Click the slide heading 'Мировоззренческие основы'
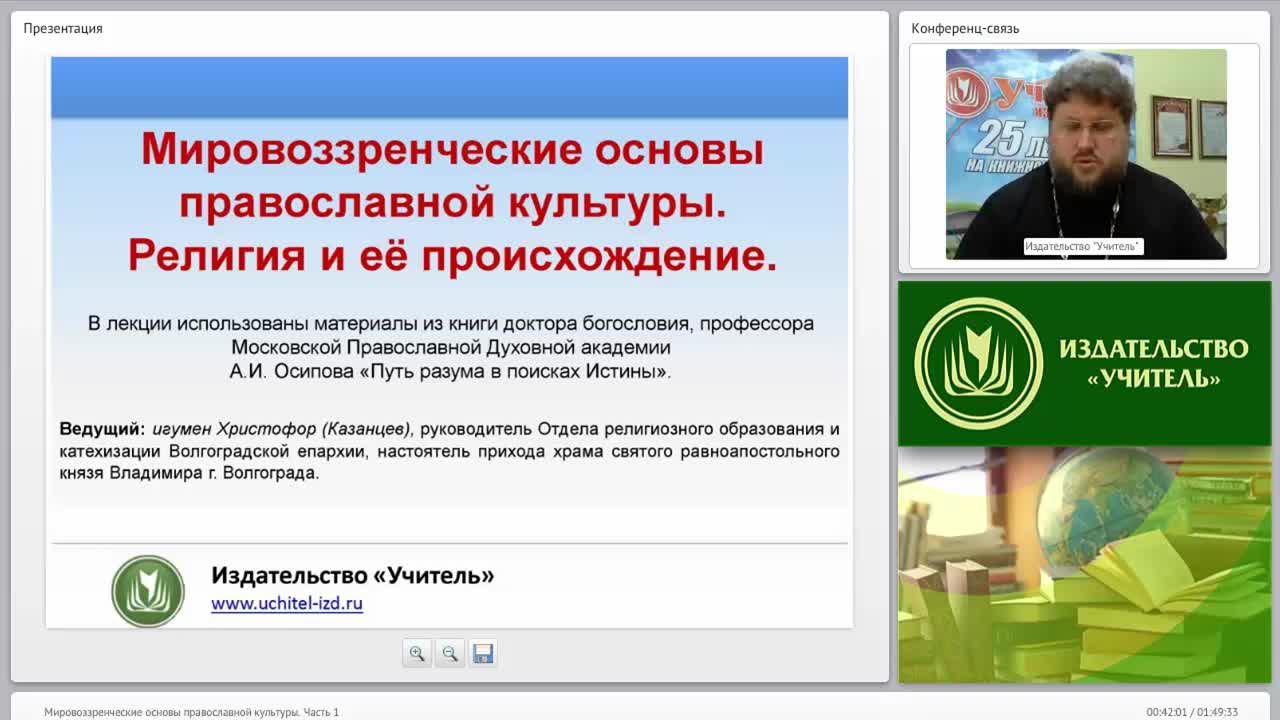1280x720 pixels. pos(452,150)
